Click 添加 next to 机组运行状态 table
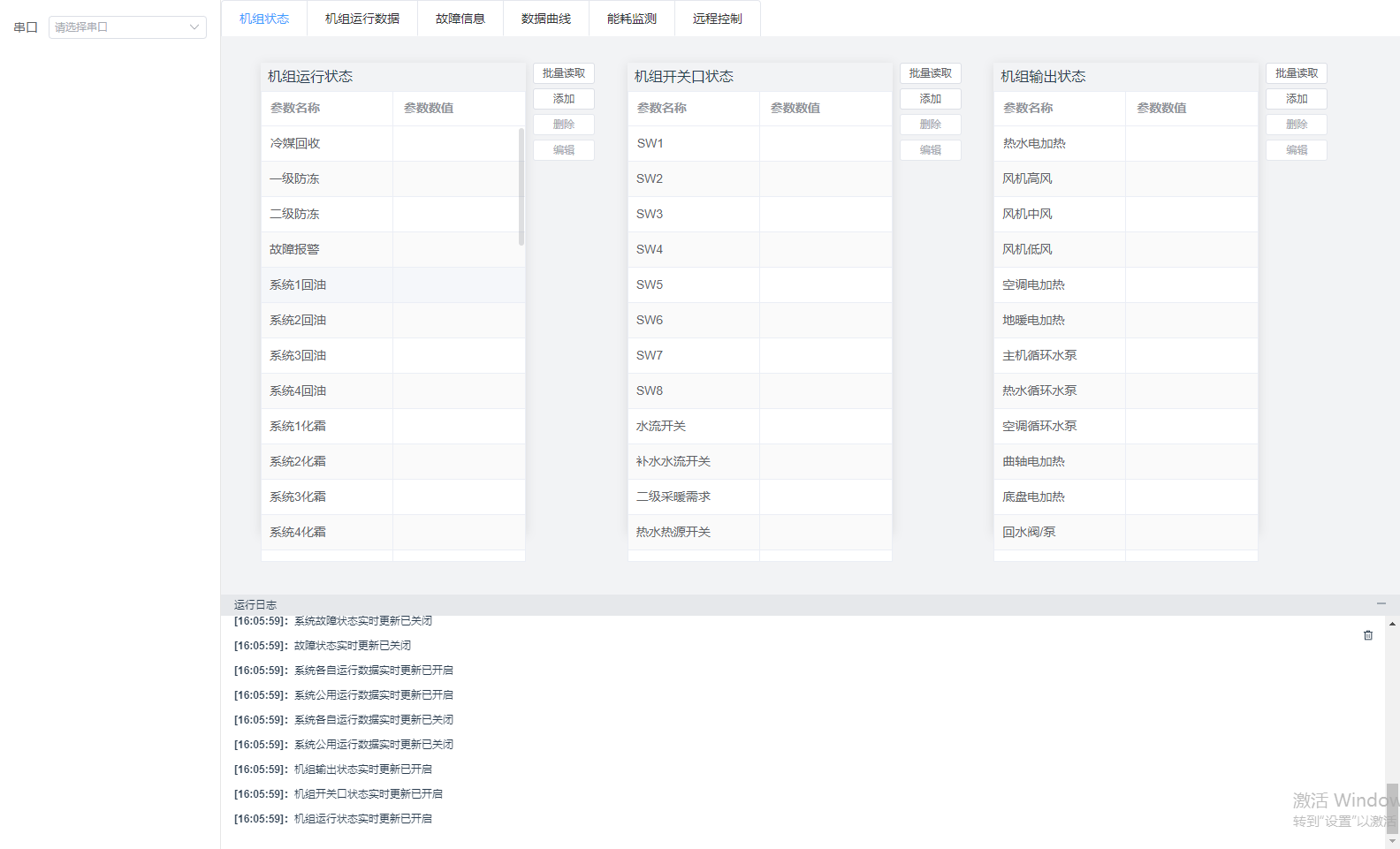 pos(564,99)
